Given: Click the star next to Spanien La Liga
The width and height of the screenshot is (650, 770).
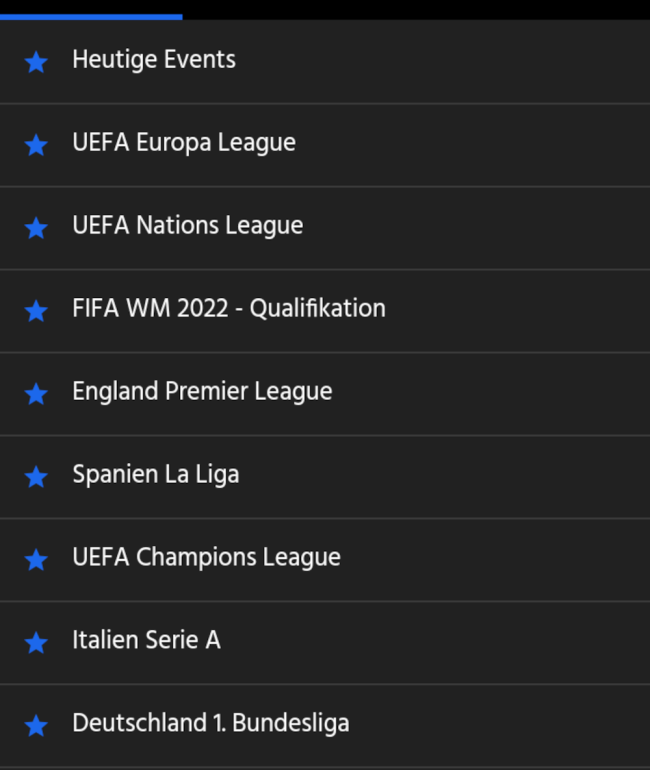Looking at the screenshot, I should pos(36,477).
